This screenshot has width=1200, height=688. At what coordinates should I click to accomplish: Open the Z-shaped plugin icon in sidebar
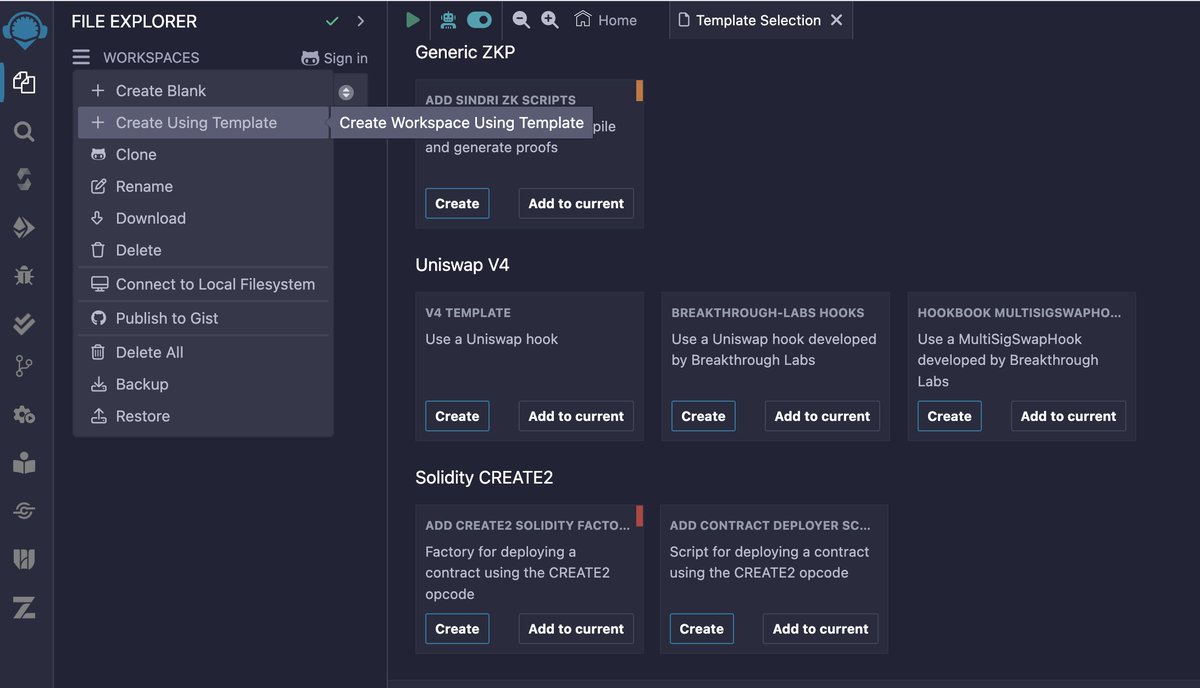[25, 606]
